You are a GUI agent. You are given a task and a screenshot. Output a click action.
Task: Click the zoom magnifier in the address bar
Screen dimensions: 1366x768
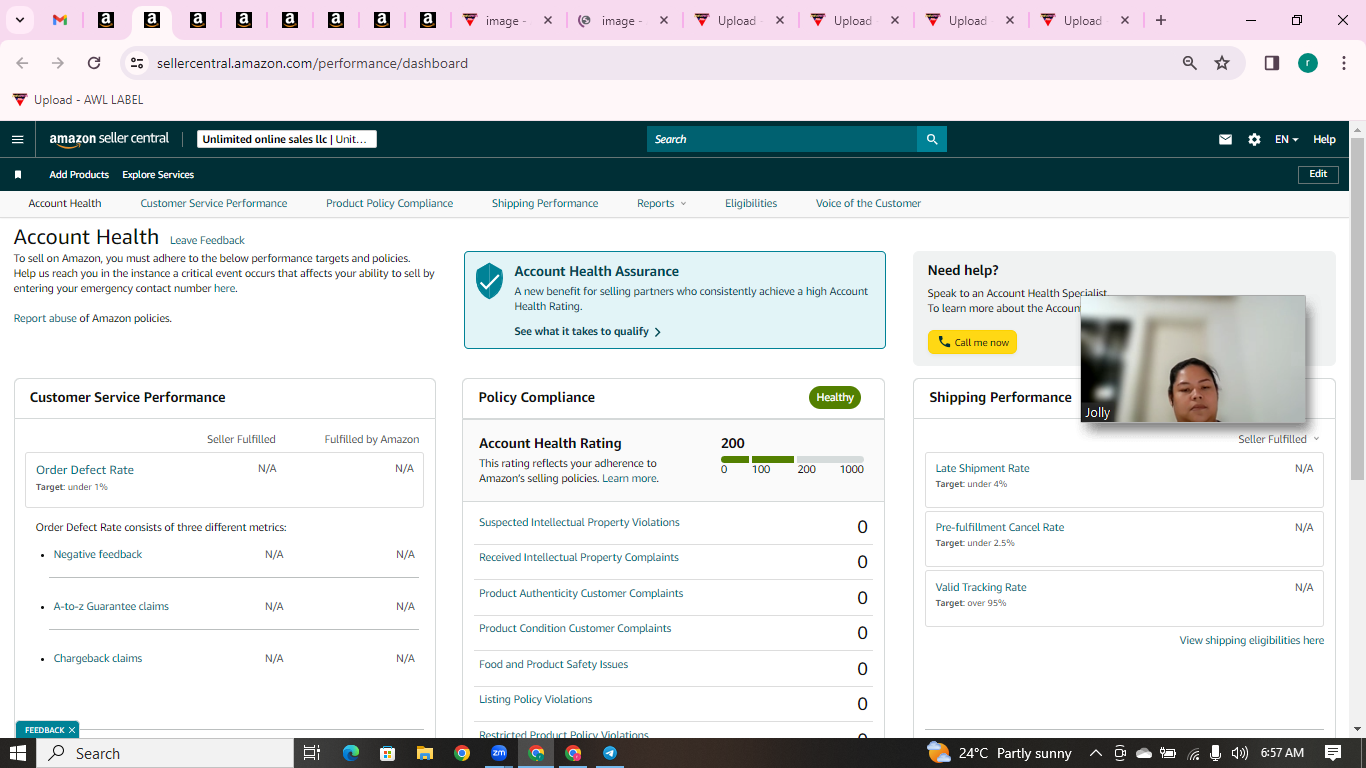tap(1190, 63)
